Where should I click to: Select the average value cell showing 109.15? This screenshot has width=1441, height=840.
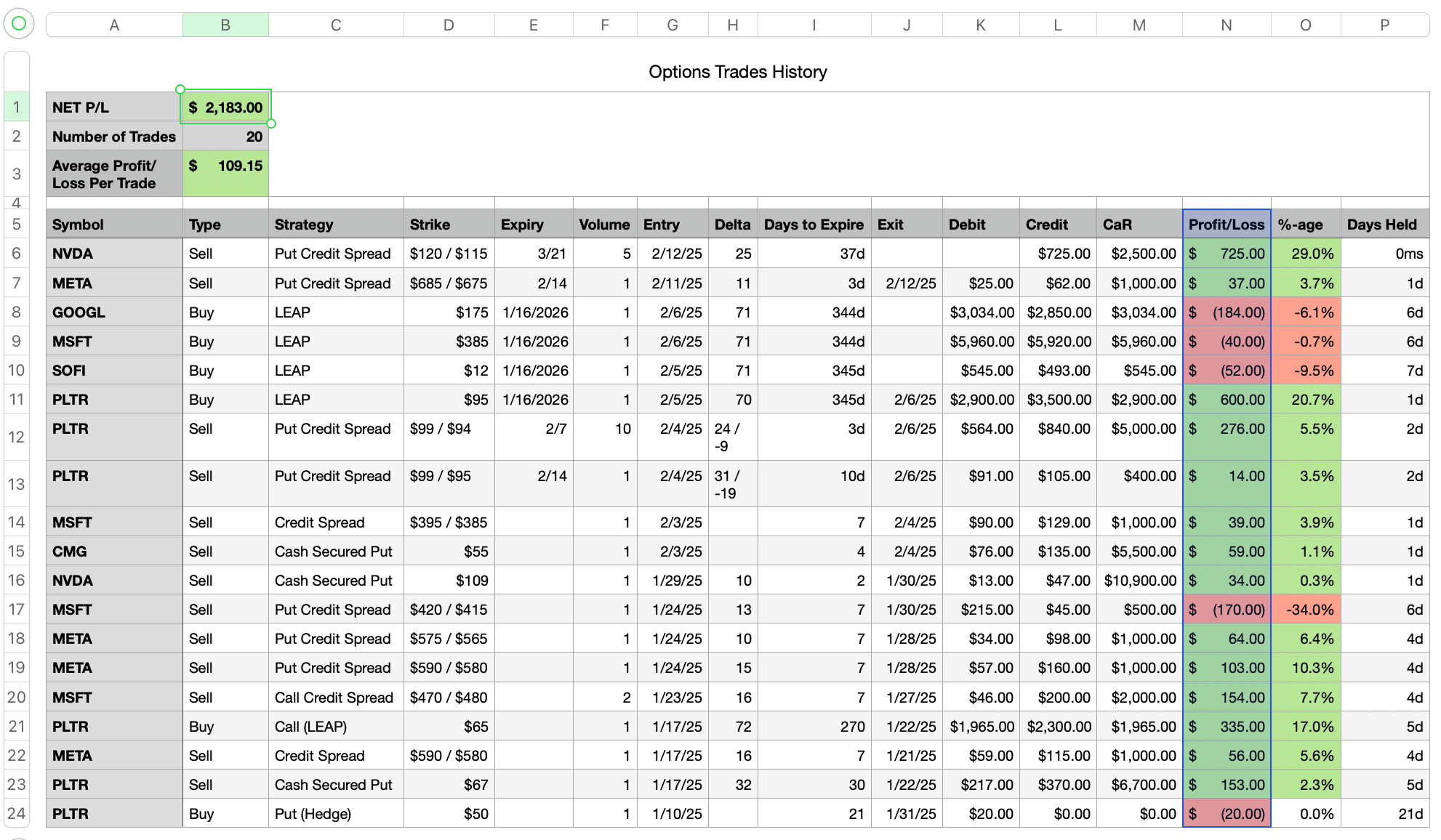pos(225,174)
